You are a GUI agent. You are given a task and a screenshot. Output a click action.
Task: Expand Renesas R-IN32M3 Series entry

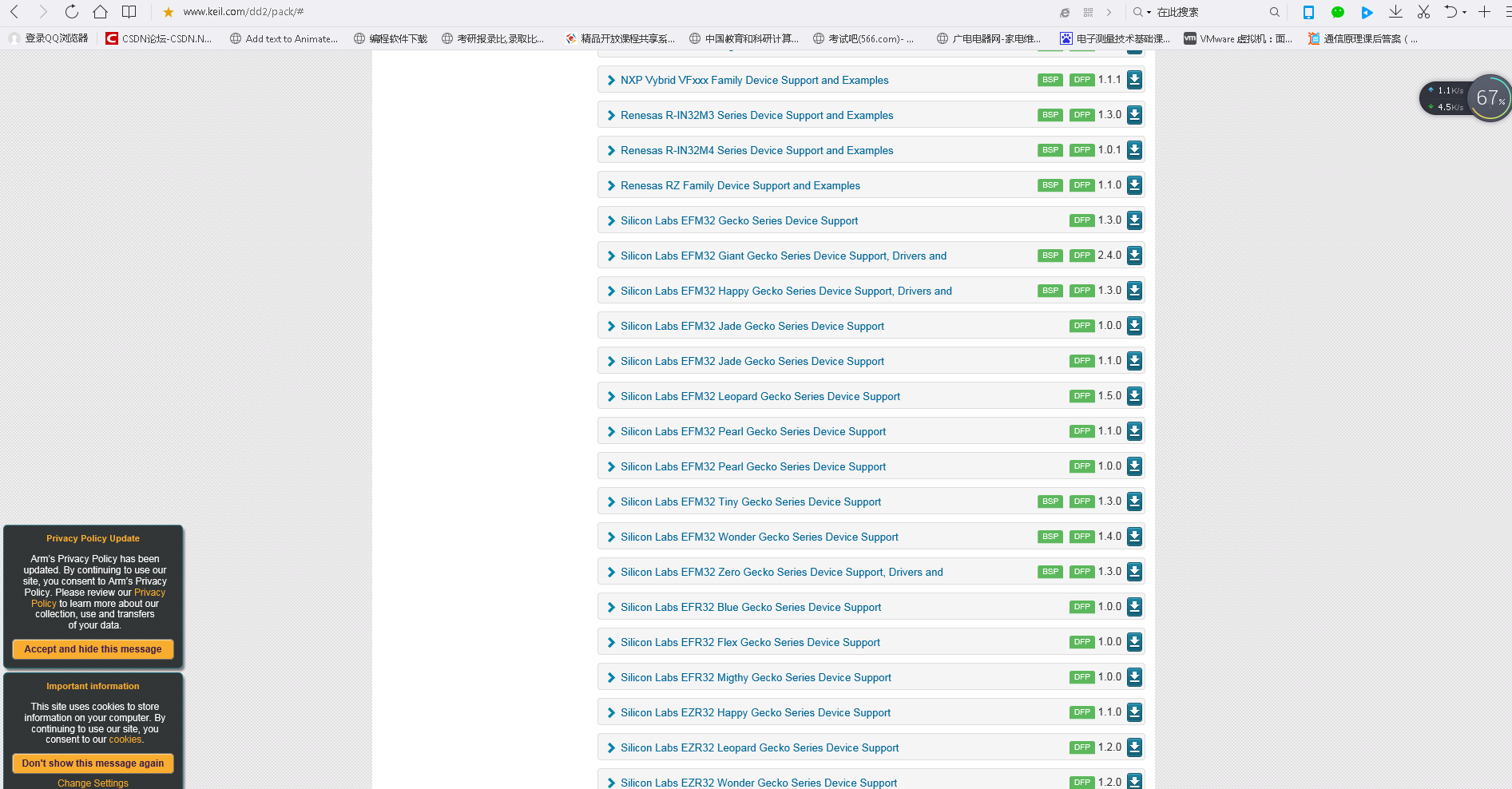tap(611, 115)
